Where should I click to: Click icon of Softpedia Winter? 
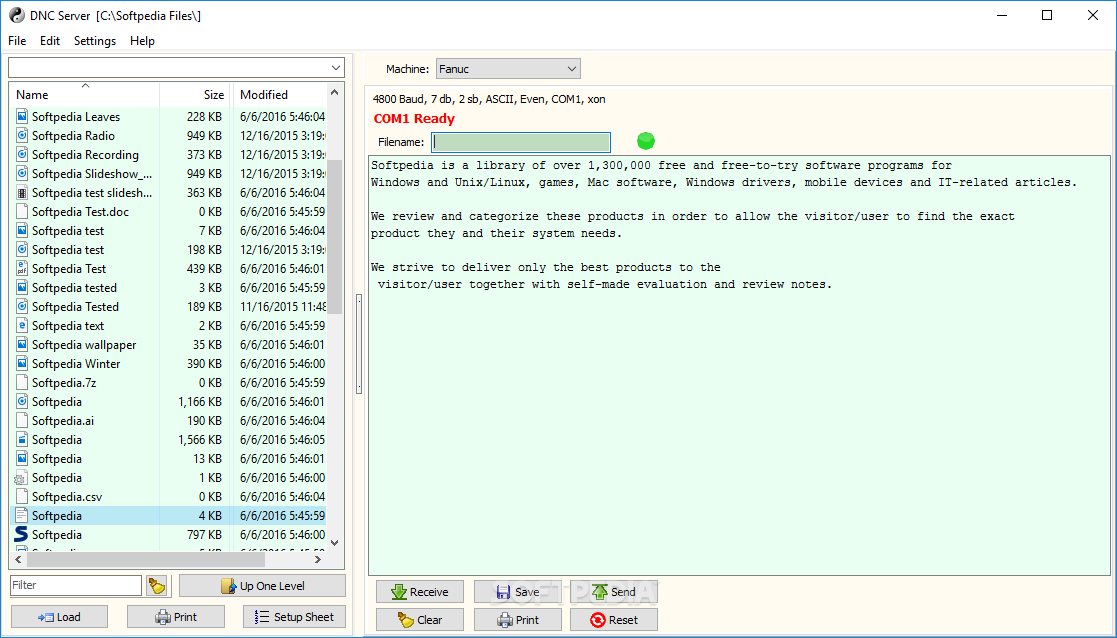point(21,363)
